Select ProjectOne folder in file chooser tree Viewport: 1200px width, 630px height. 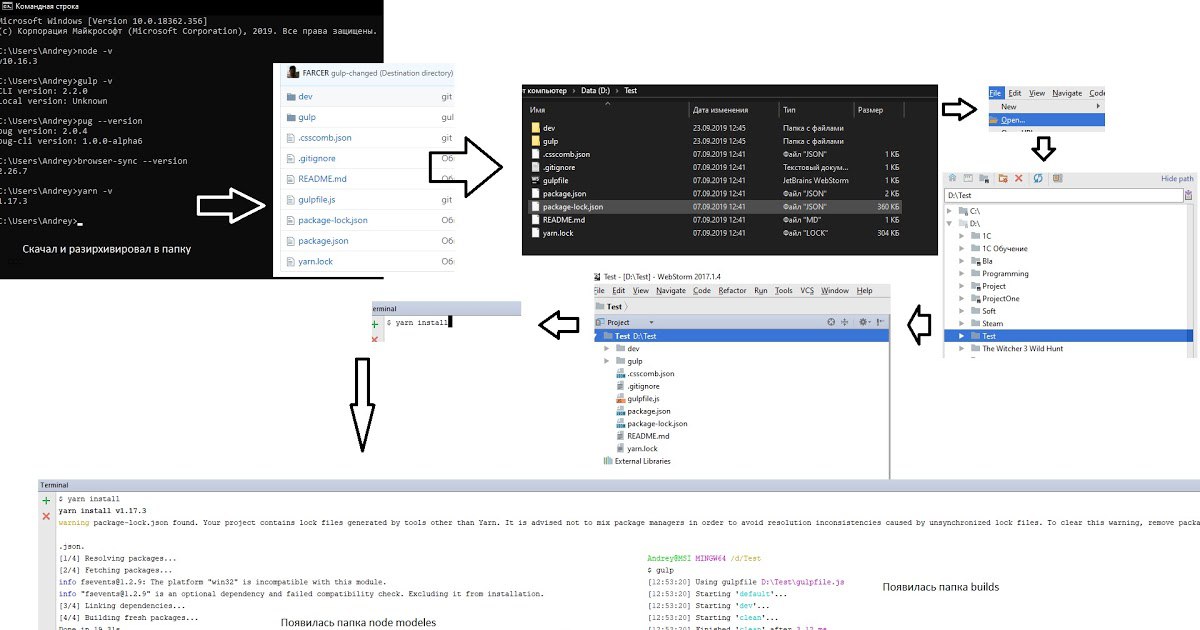(1001, 299)
